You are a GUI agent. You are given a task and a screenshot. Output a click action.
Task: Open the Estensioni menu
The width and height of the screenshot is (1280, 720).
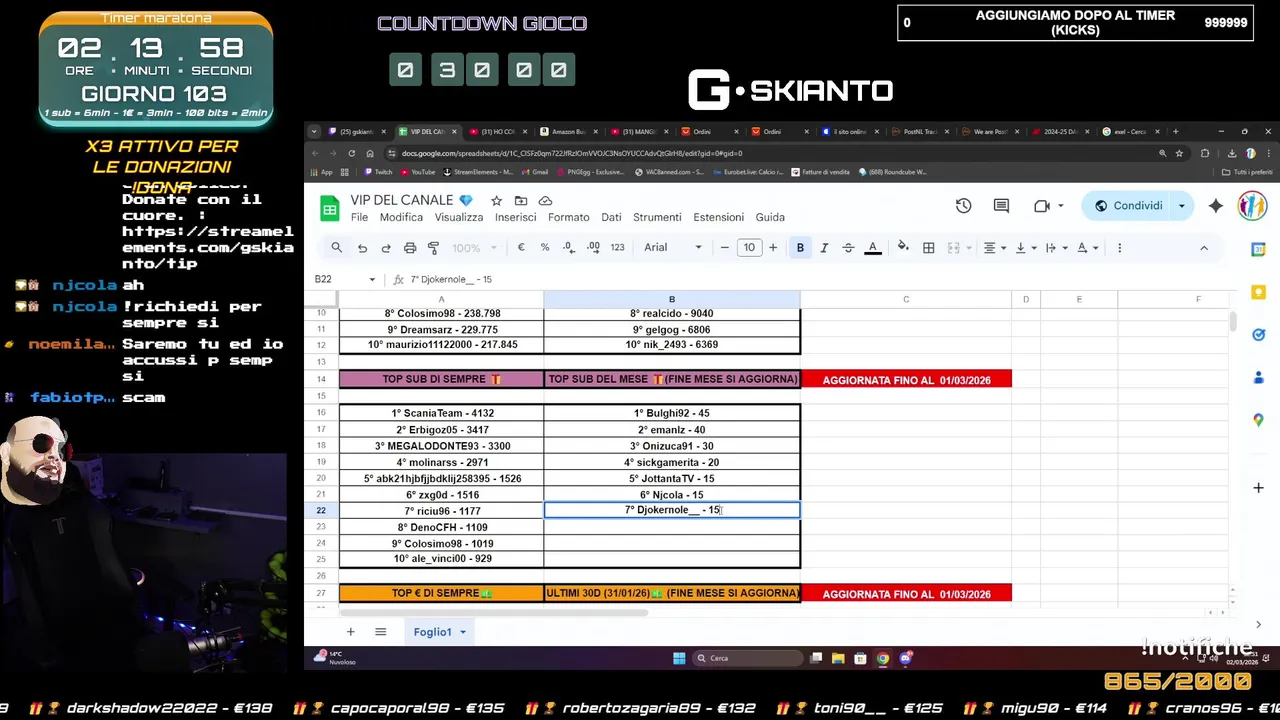pos(718,217)
